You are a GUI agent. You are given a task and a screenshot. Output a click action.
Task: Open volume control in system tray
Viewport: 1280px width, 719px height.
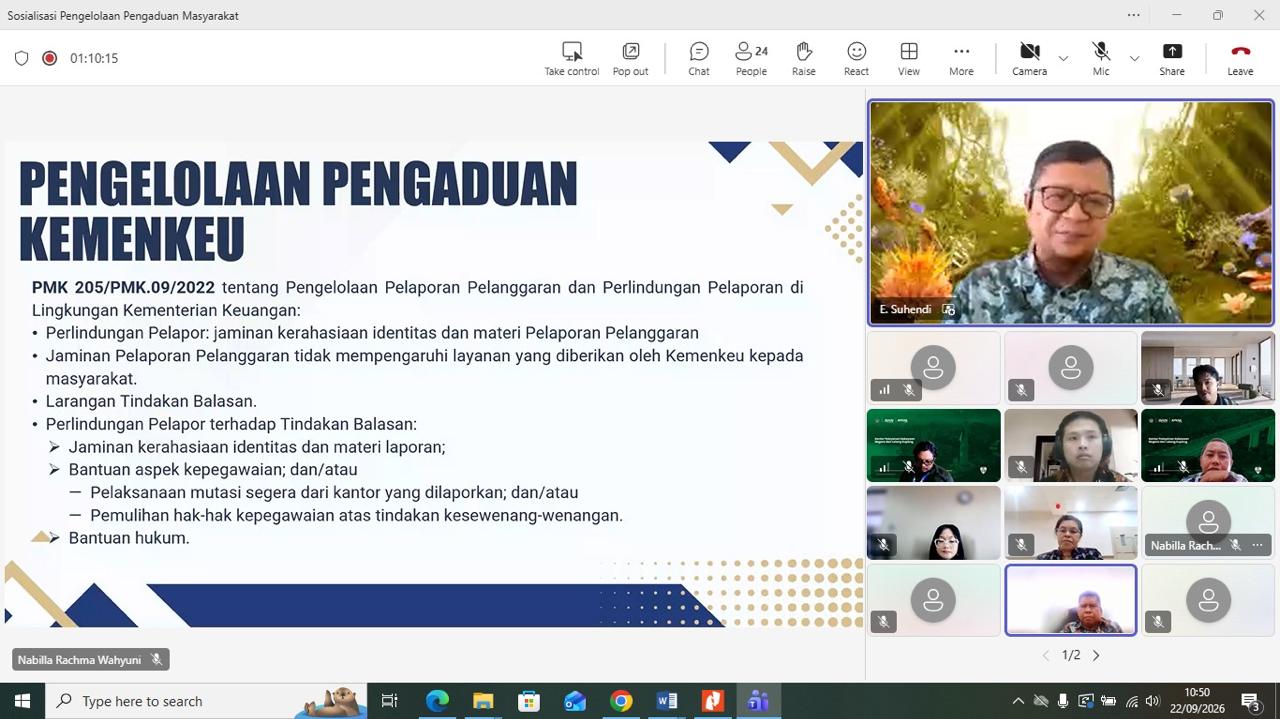[1152, 701]
